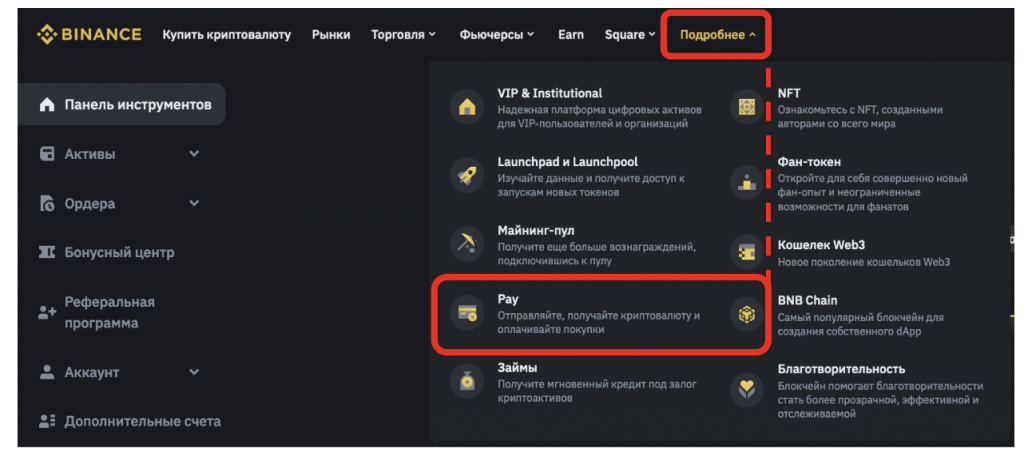This screenshot has width=1024, height=452.
Task: Go to the Earn menu item
Action: pos(571,34)
